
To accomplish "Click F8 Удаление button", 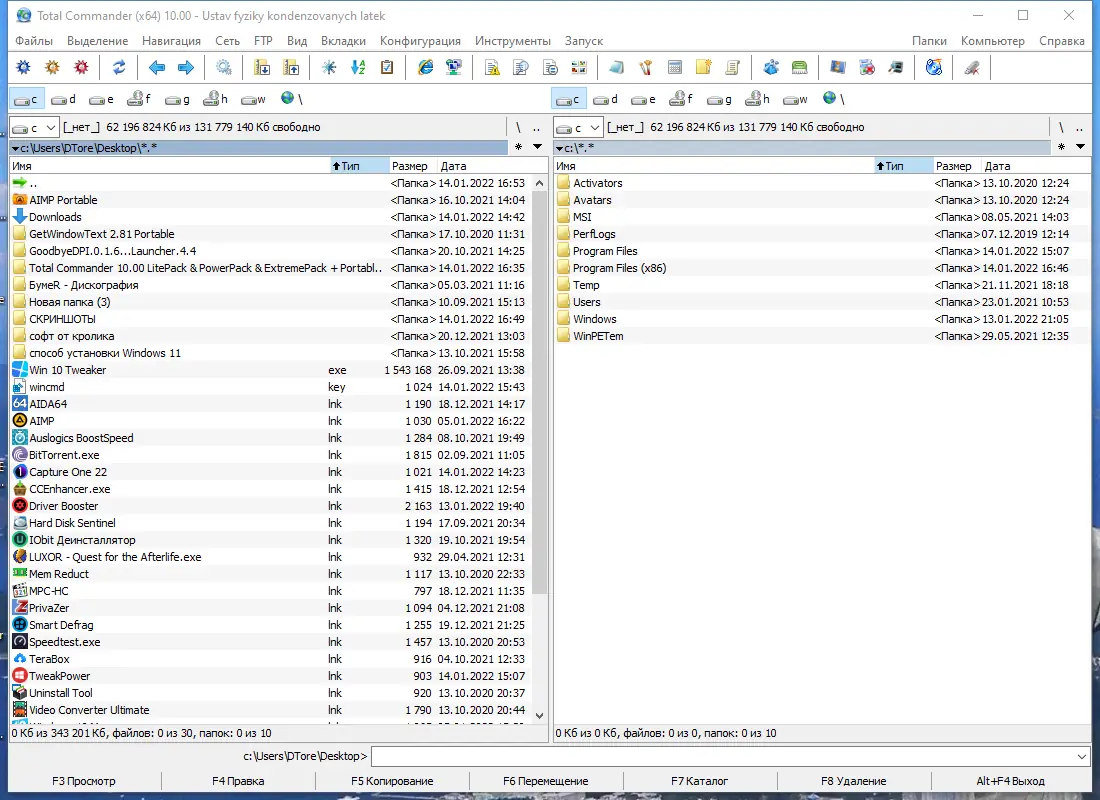I will pos(854,781).
